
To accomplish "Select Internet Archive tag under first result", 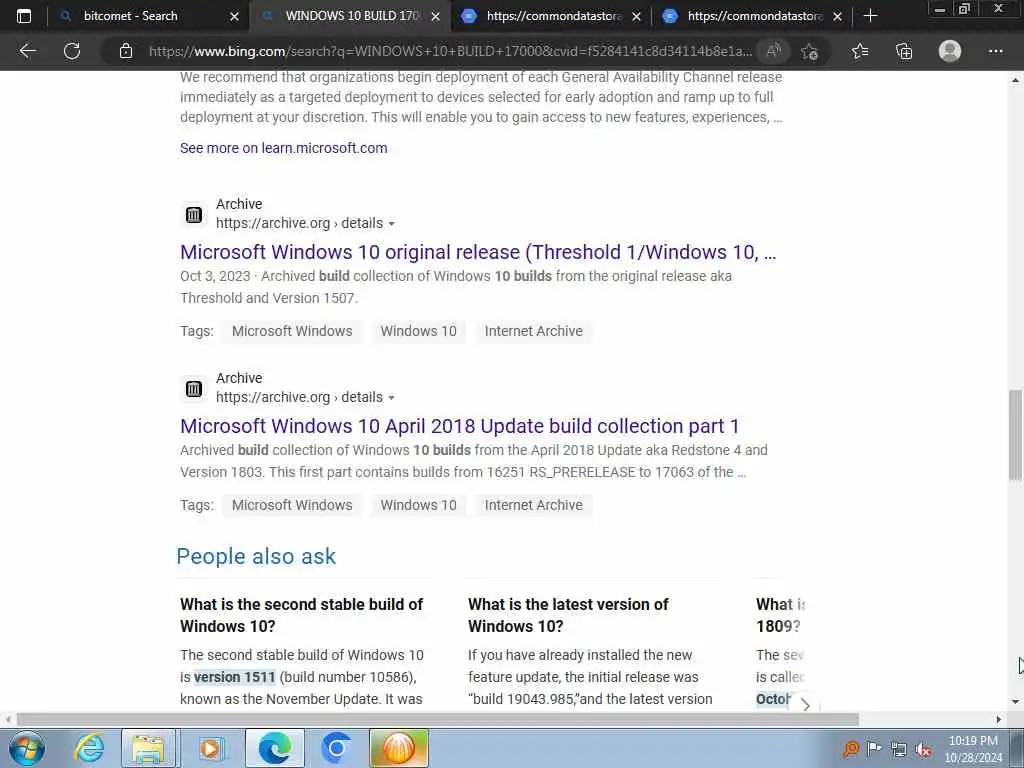I will [x=534, y=331].
